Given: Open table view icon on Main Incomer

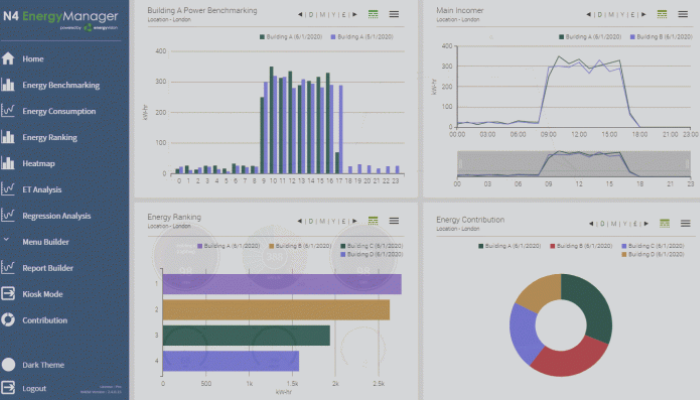Looking at the screenshot, I should point(662,14).
